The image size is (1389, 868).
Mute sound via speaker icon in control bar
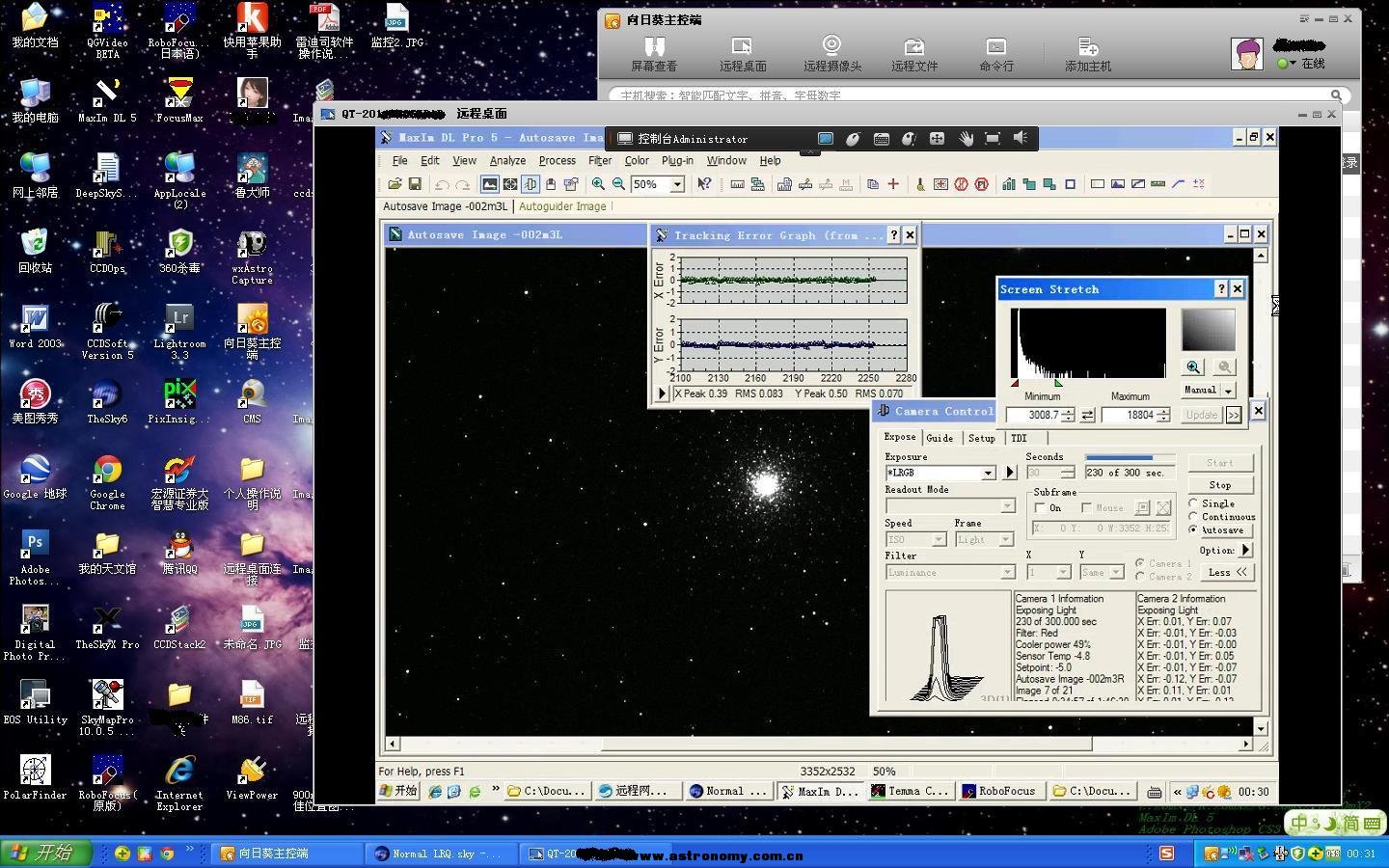click(1021, 139)
